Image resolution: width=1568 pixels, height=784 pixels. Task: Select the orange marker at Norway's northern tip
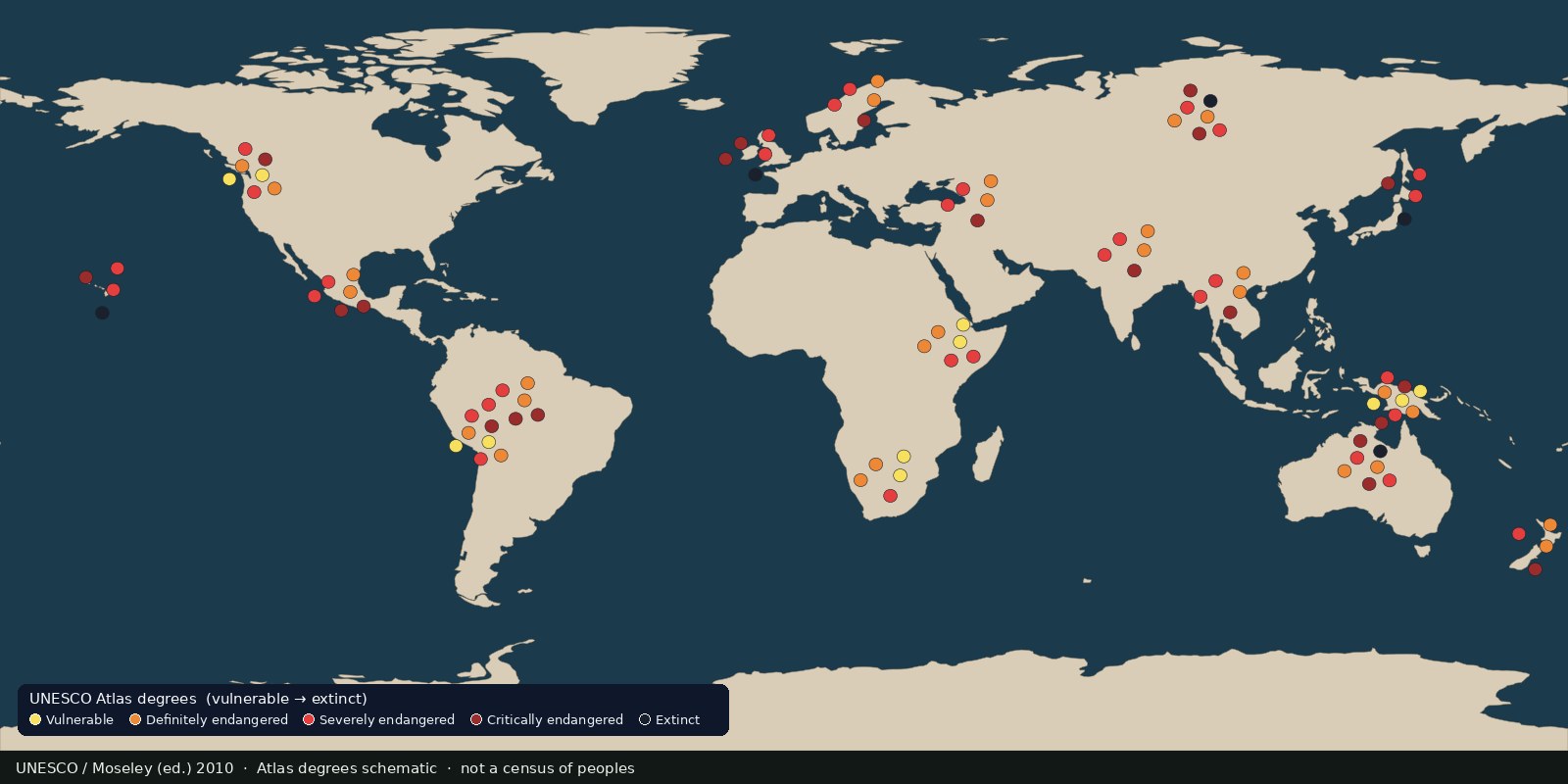(877, 81)
